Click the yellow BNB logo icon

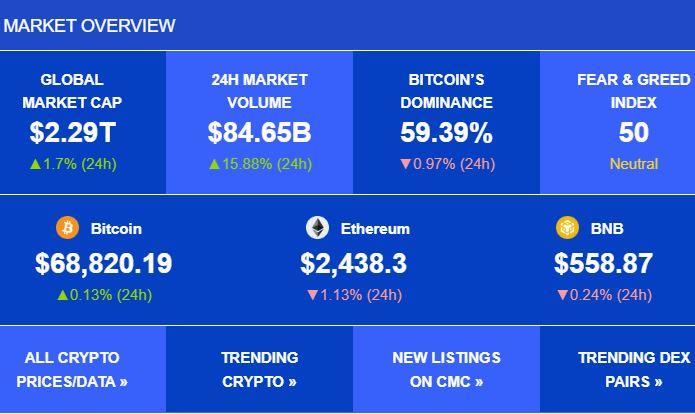(x=567, y=228)
